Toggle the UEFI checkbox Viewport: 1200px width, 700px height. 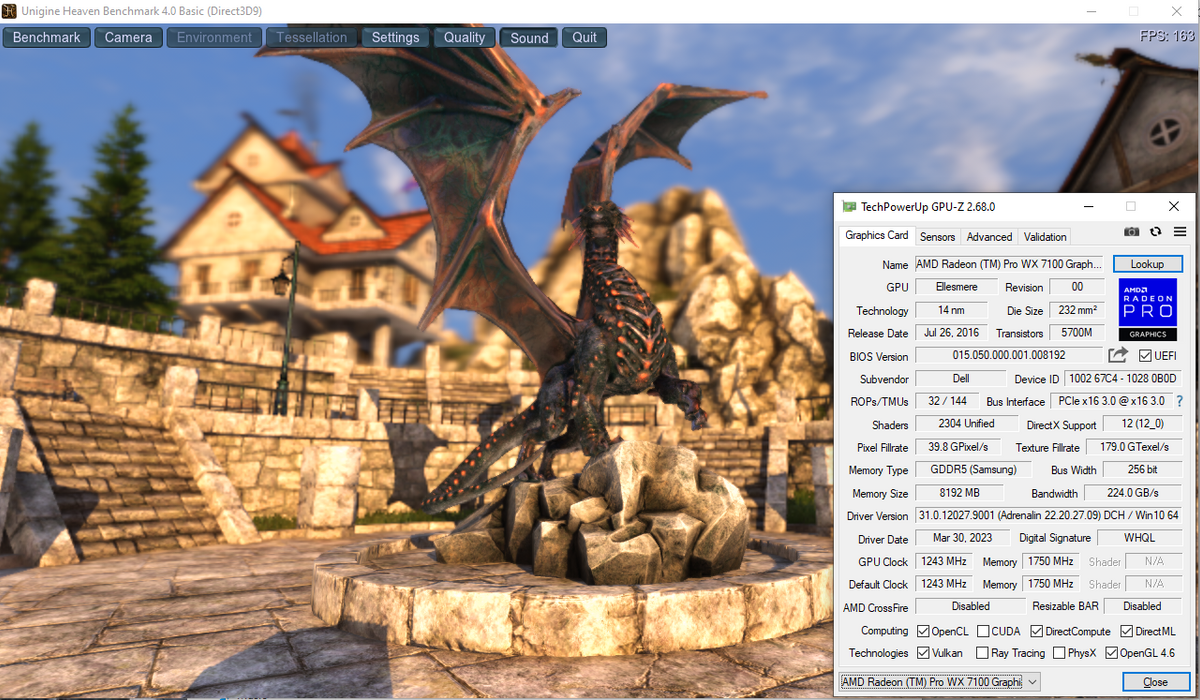(x=1146, y=356)
